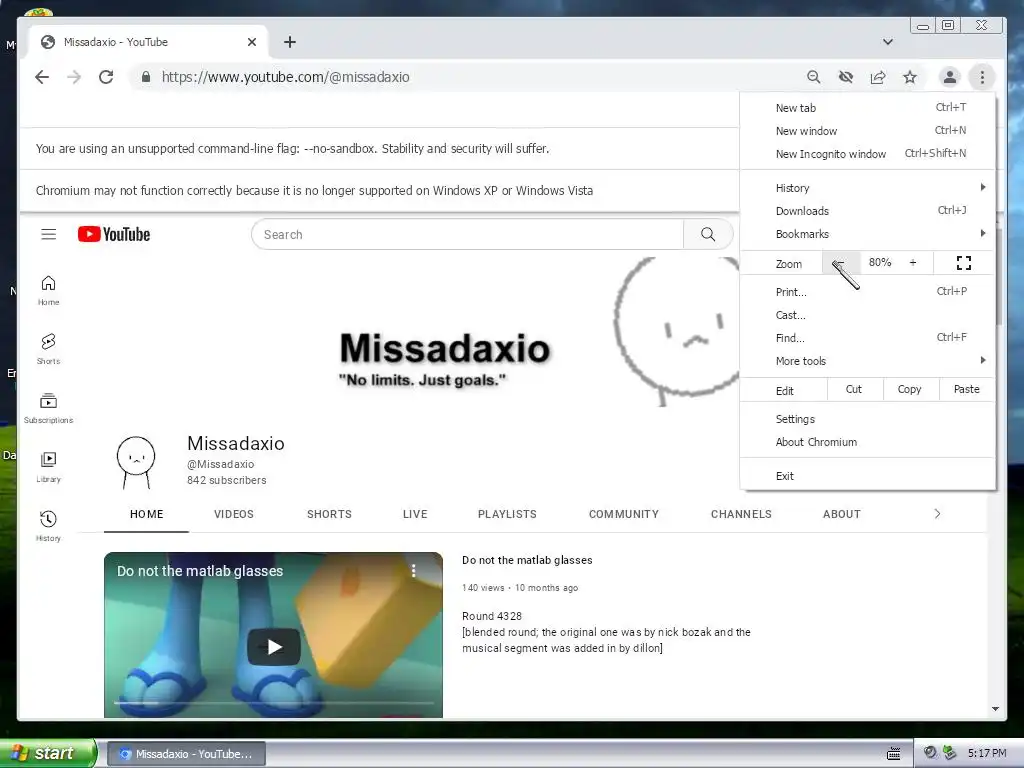The image size is (1024, 768).
Task: Open the YouTube hamburger guide menu
Action: [48, 234]
